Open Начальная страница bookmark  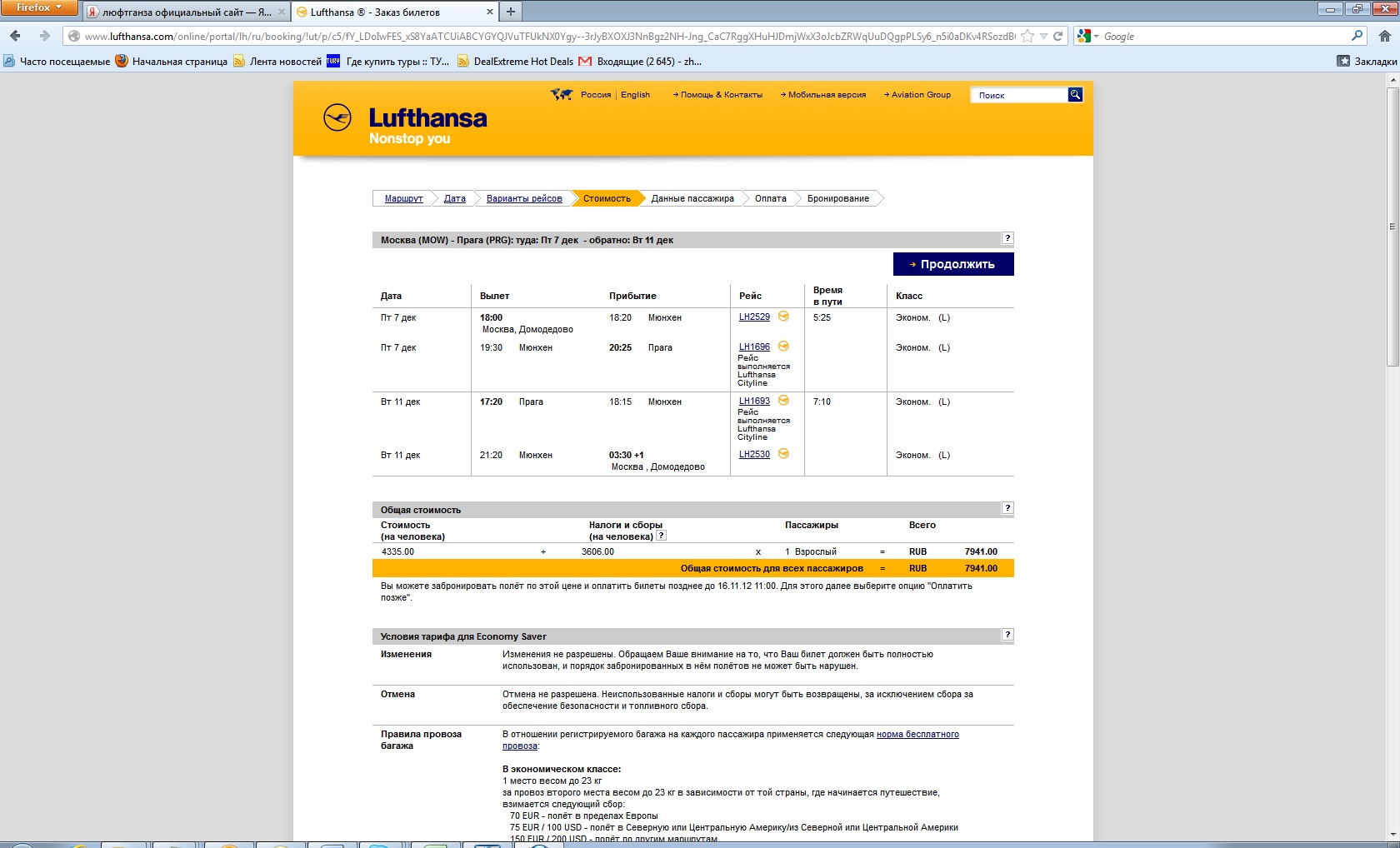[171, 61]
